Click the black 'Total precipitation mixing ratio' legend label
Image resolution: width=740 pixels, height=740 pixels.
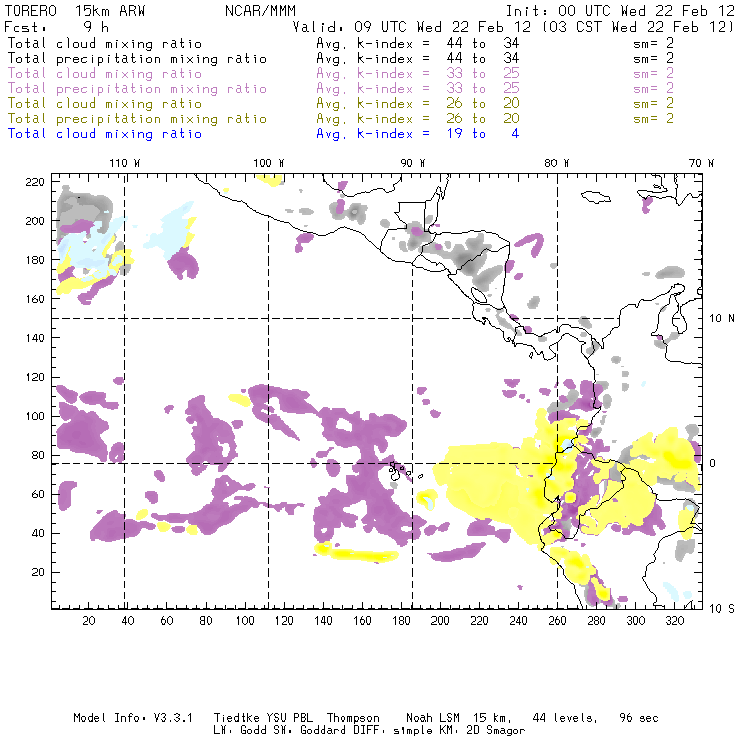point(137,58)
